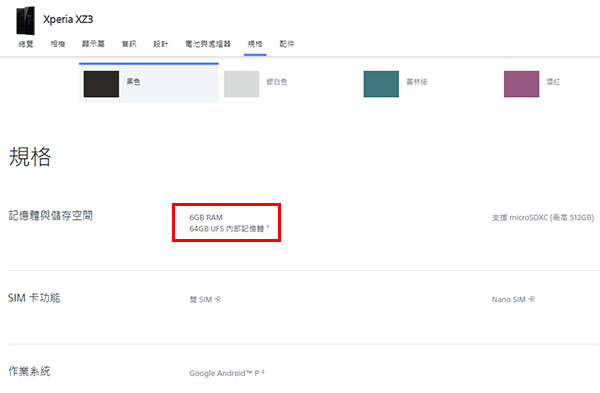Go to the 音訊 audio tab
This screenshot has width=600, height=393.
pyautogui.click(x=129, y=44)
